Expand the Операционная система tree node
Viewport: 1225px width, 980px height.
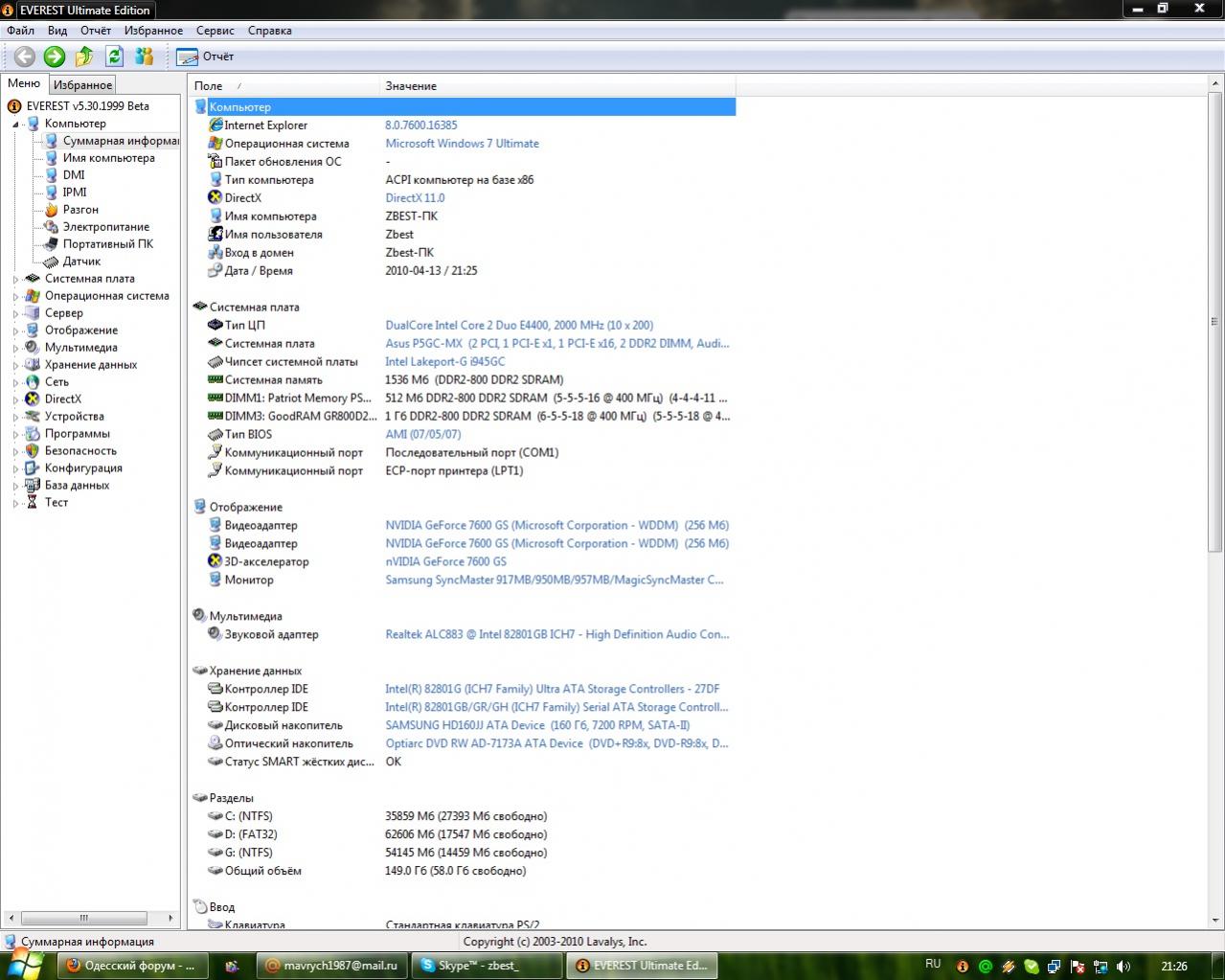tap(15, 296)
